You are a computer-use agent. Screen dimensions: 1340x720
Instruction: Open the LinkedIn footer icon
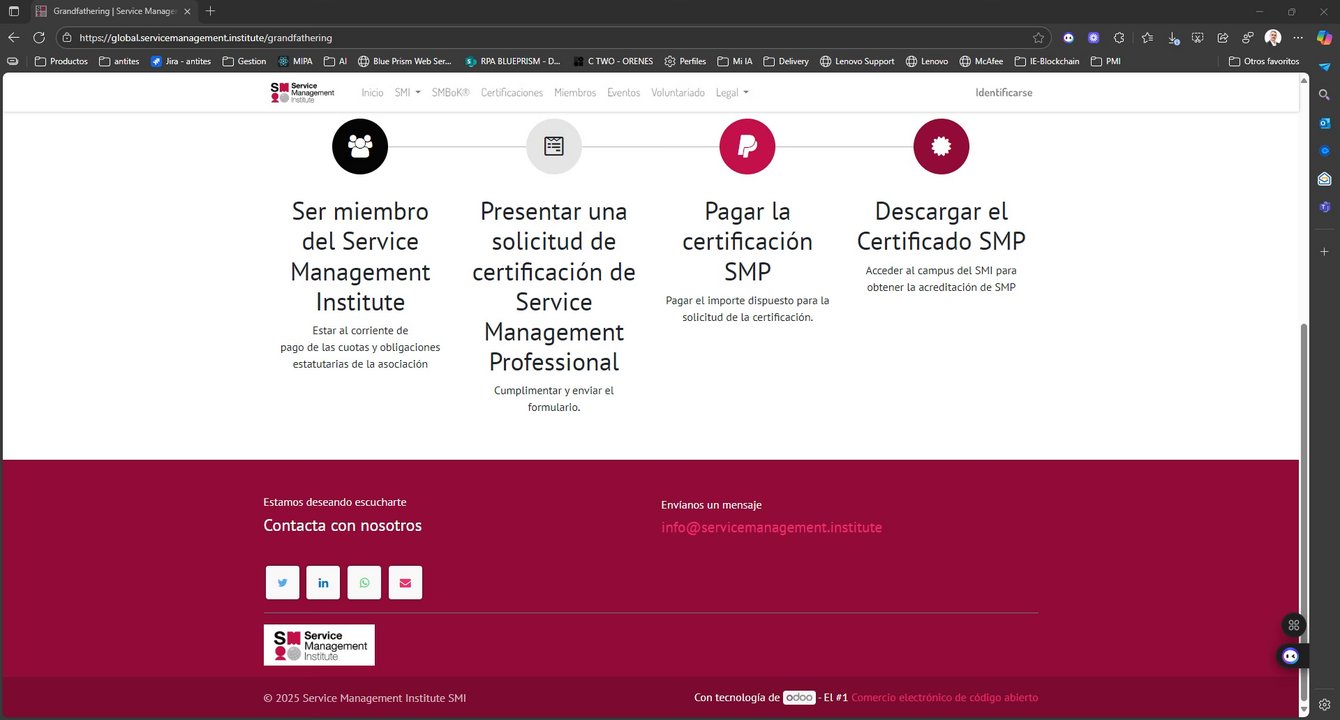323,583
